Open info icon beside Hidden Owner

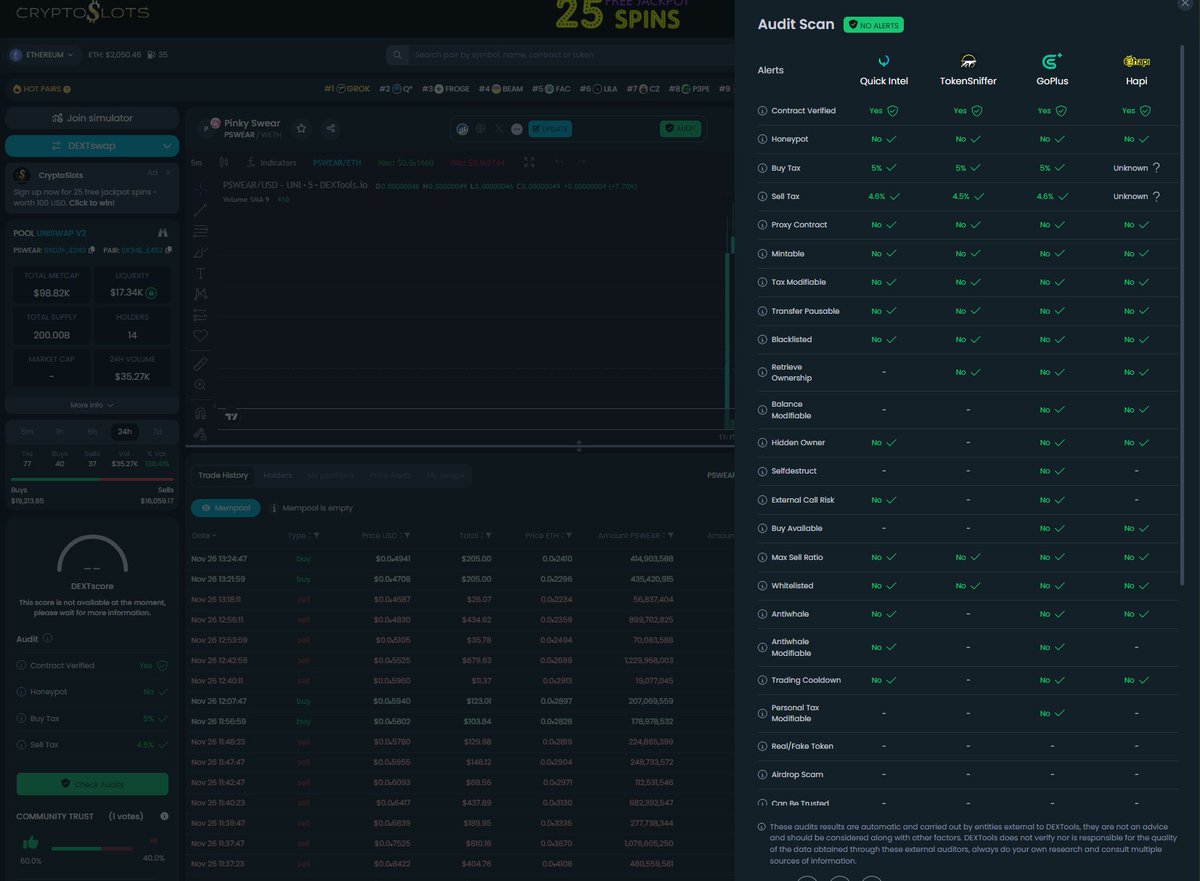[762, 442]
